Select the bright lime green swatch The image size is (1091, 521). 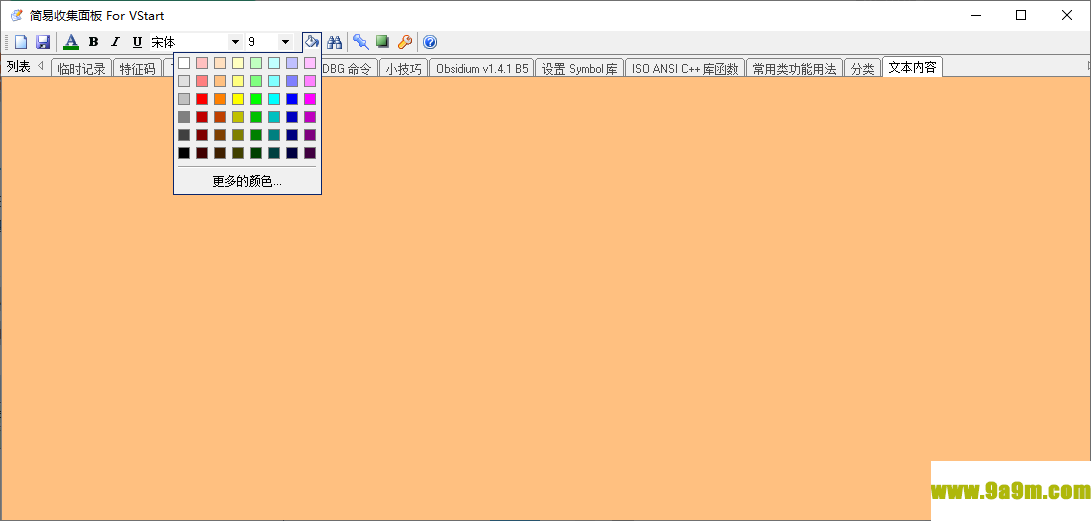pyautogui.click(x=256, y=99)
